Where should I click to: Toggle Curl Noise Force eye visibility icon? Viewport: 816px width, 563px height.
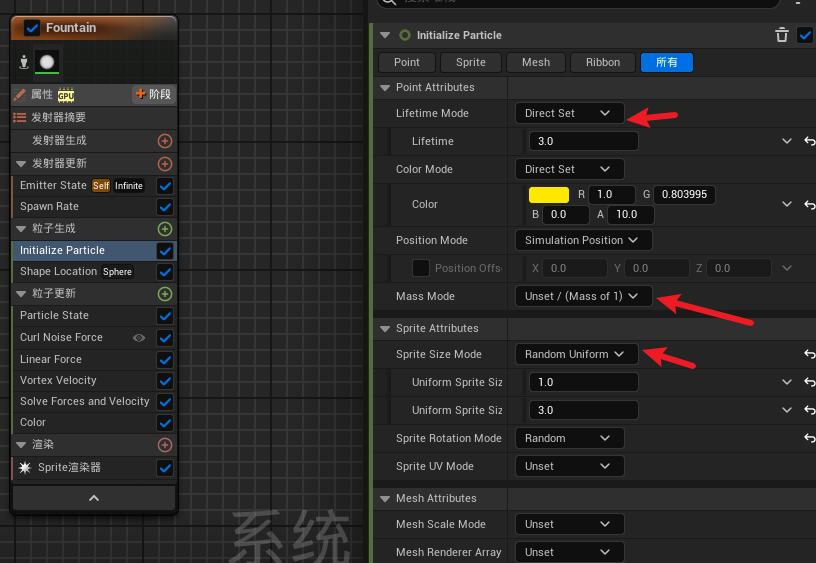[139, 338]
